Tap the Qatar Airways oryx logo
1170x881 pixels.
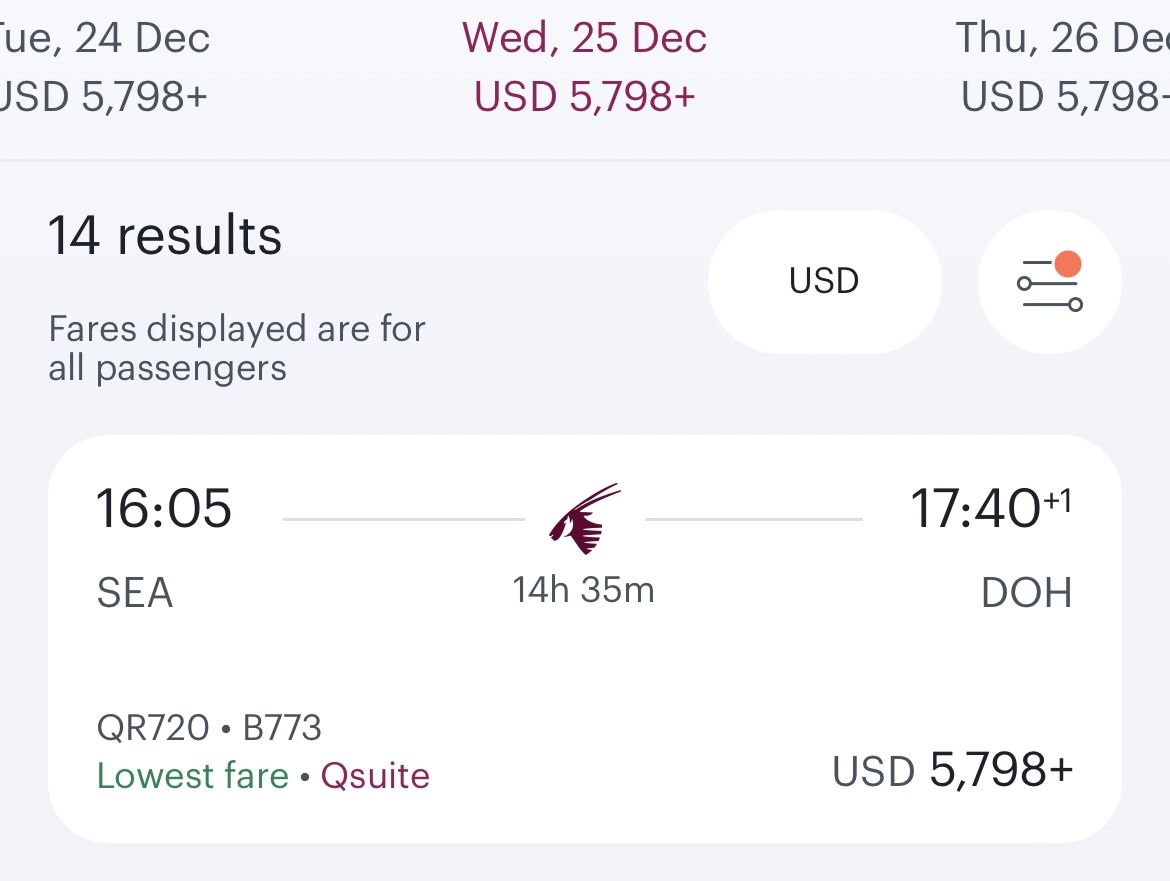[584, 518]
